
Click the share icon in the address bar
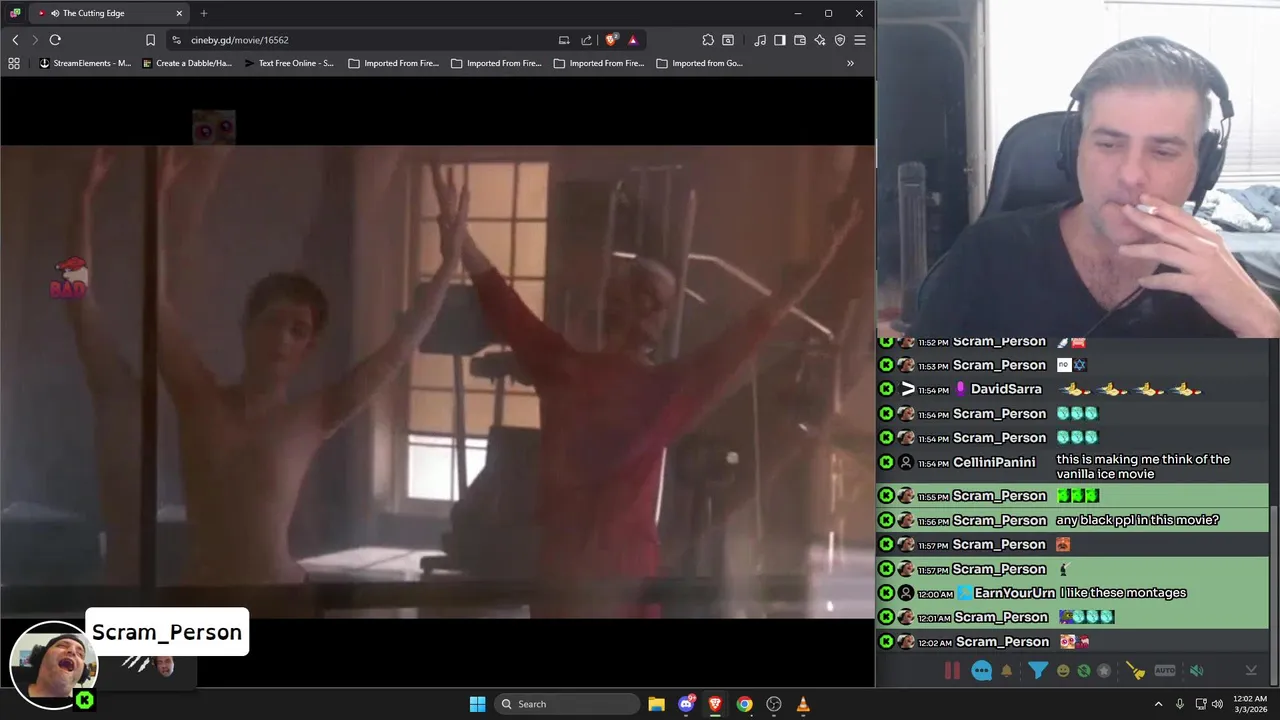click(587, 40)
